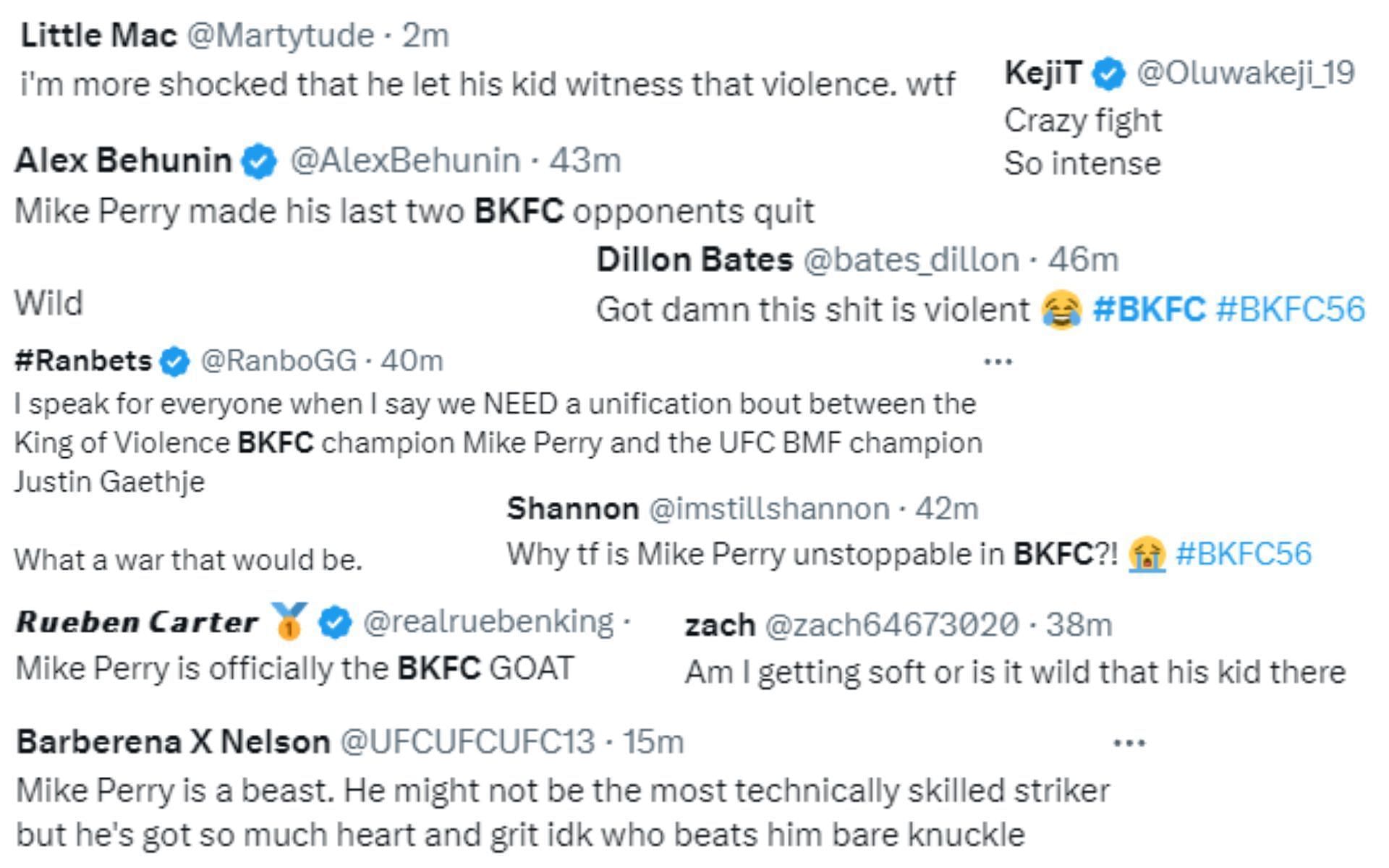The height and width of the screenshot is (868, 1389).
Task: Click the Little Mac display name
Action: pos(98,35)
